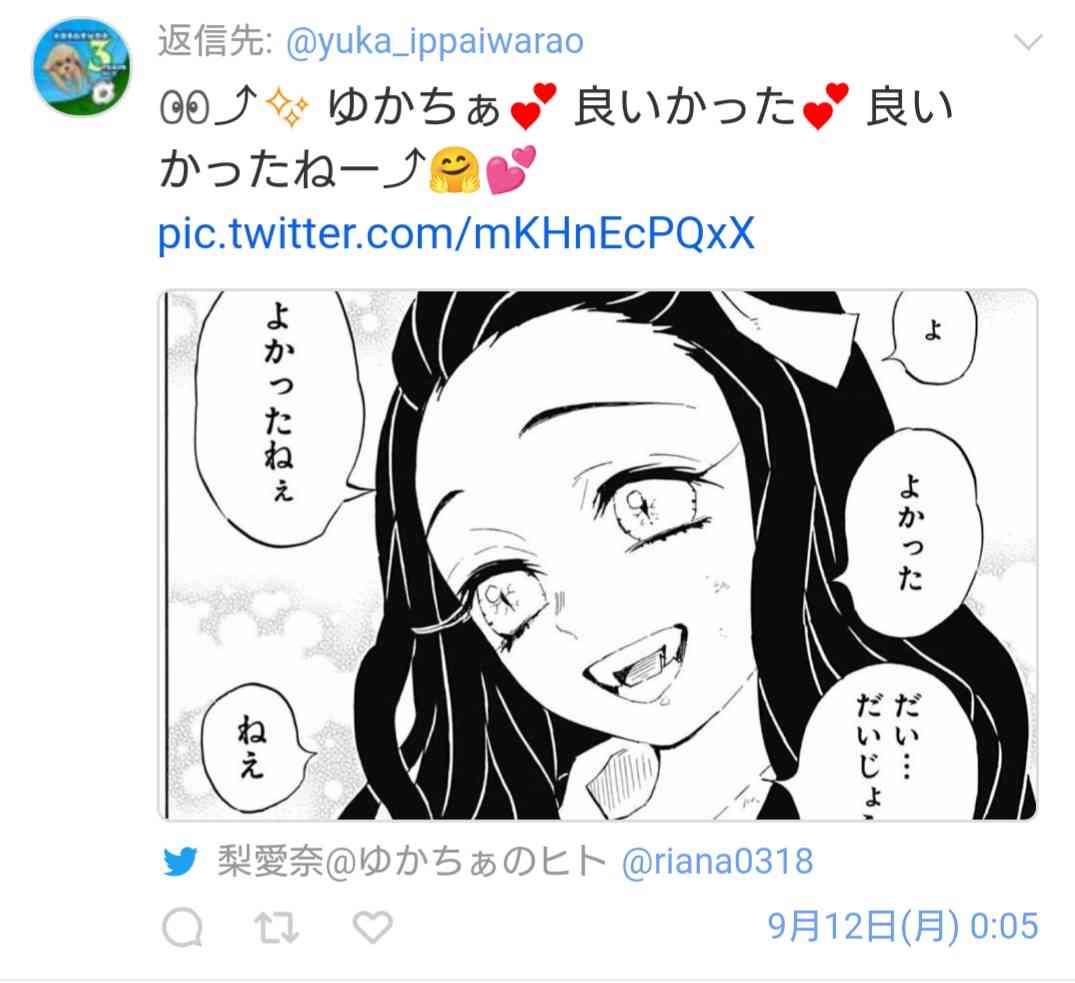Like the tweet with the heart icon
The width and height of the screenshot is (1075, 983).
coord(372,927)
